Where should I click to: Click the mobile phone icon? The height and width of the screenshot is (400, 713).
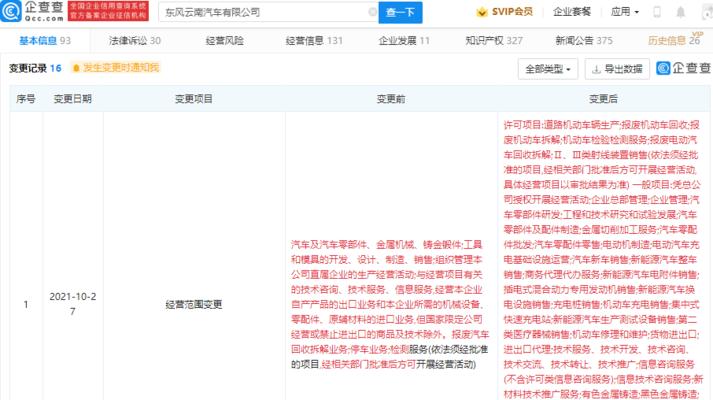point(657,12)
